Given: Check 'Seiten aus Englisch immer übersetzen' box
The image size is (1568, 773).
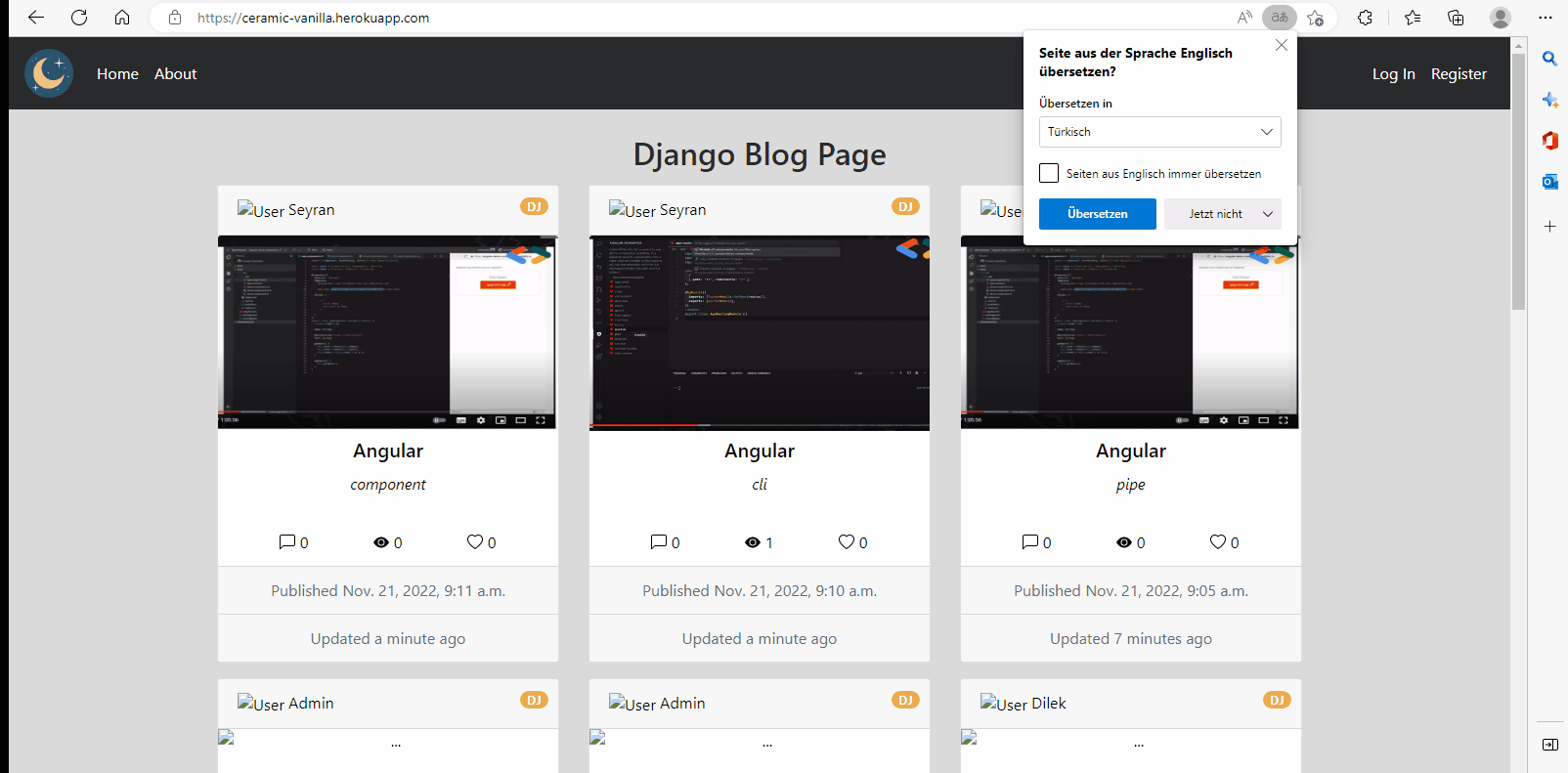Looking at the screenshot, I should [x=1049, y=173].
